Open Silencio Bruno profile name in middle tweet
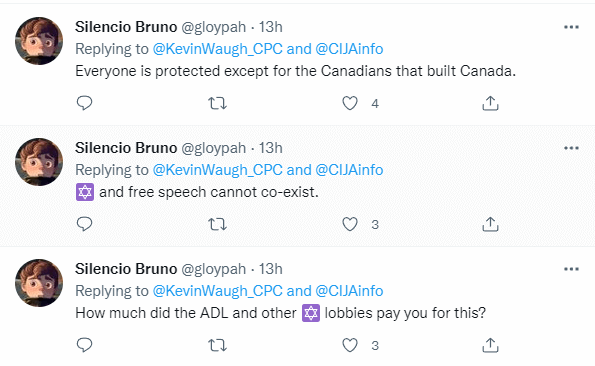This screenshot has height=366, width=595. (x=126, y=148)
